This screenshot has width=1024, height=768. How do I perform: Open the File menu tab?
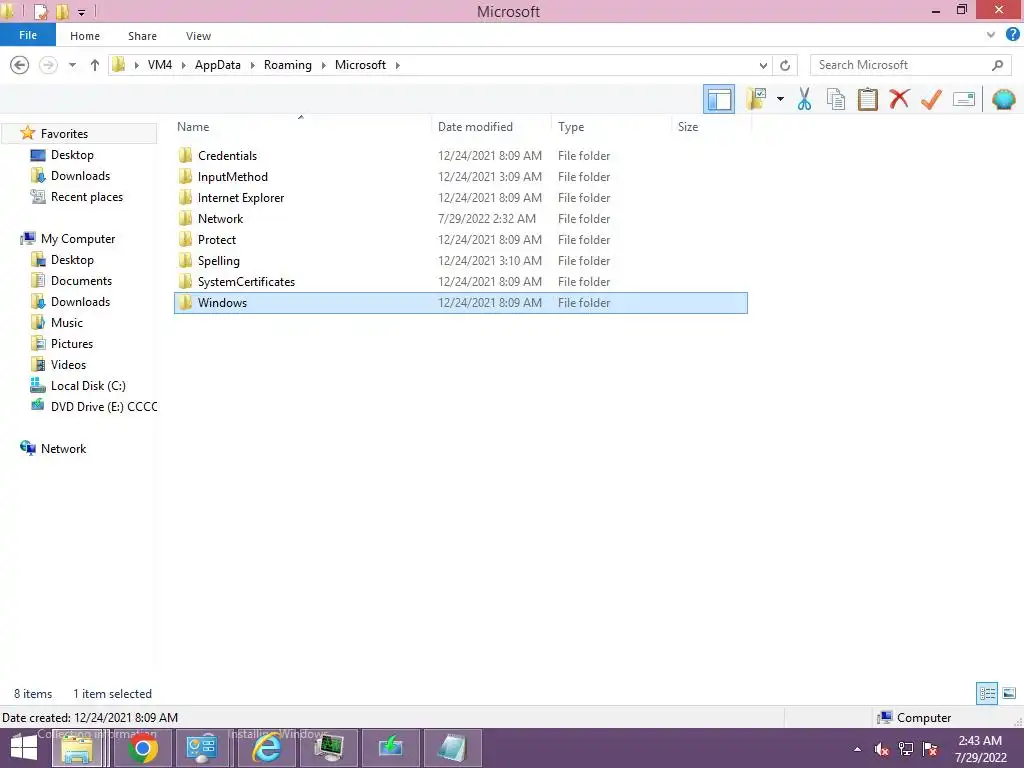tap(28, 35)
